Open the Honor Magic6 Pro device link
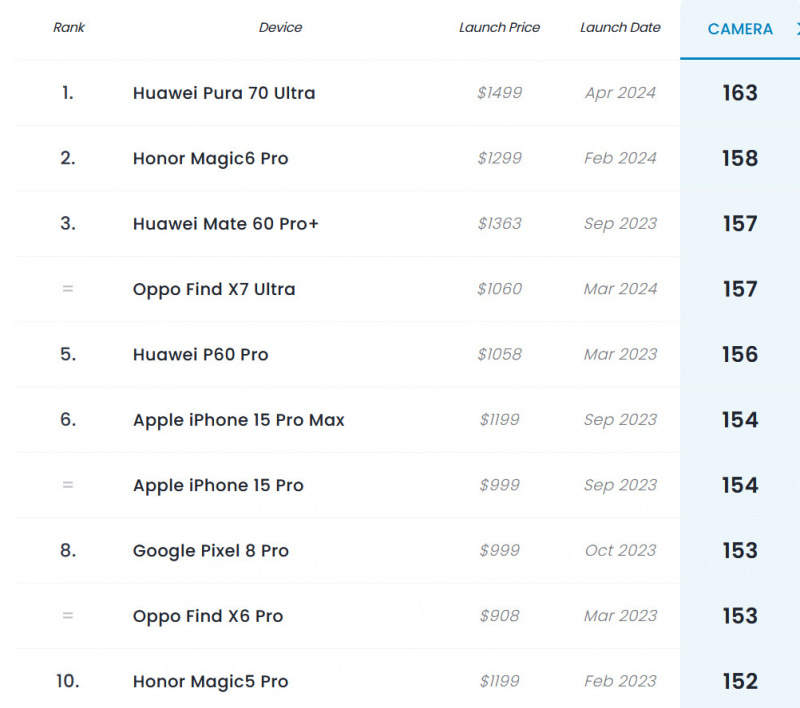Image resolution: width=800 pixels, height=708 pixels. tap(210, 158)
